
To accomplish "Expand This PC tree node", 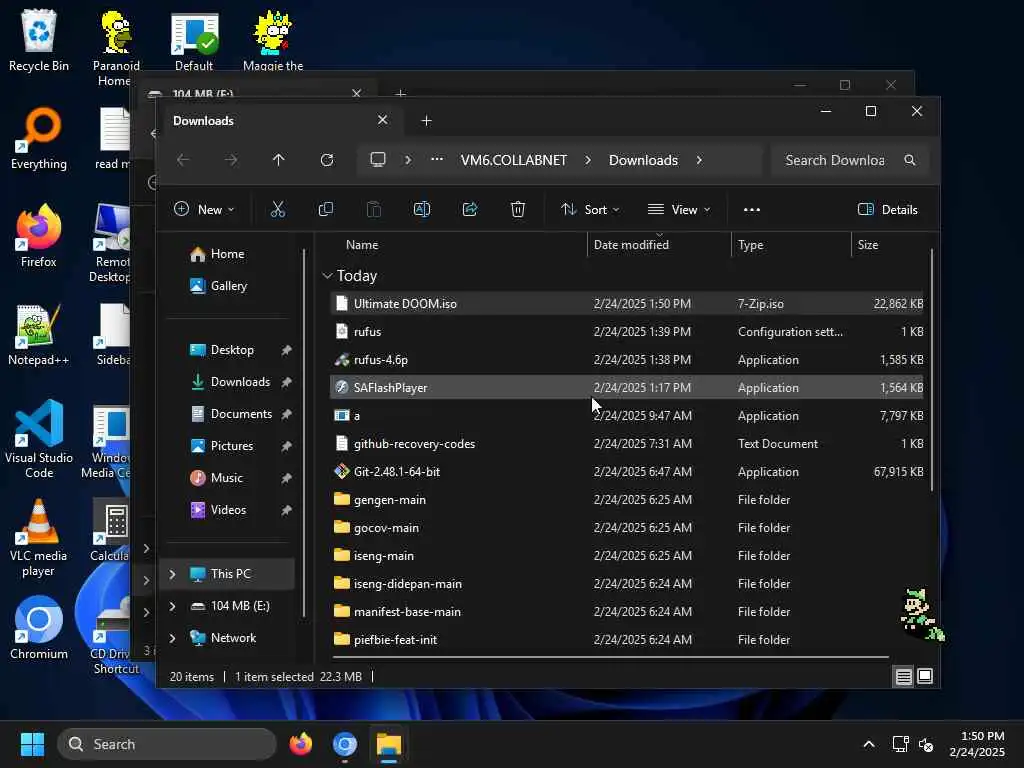I will point(172,574).
